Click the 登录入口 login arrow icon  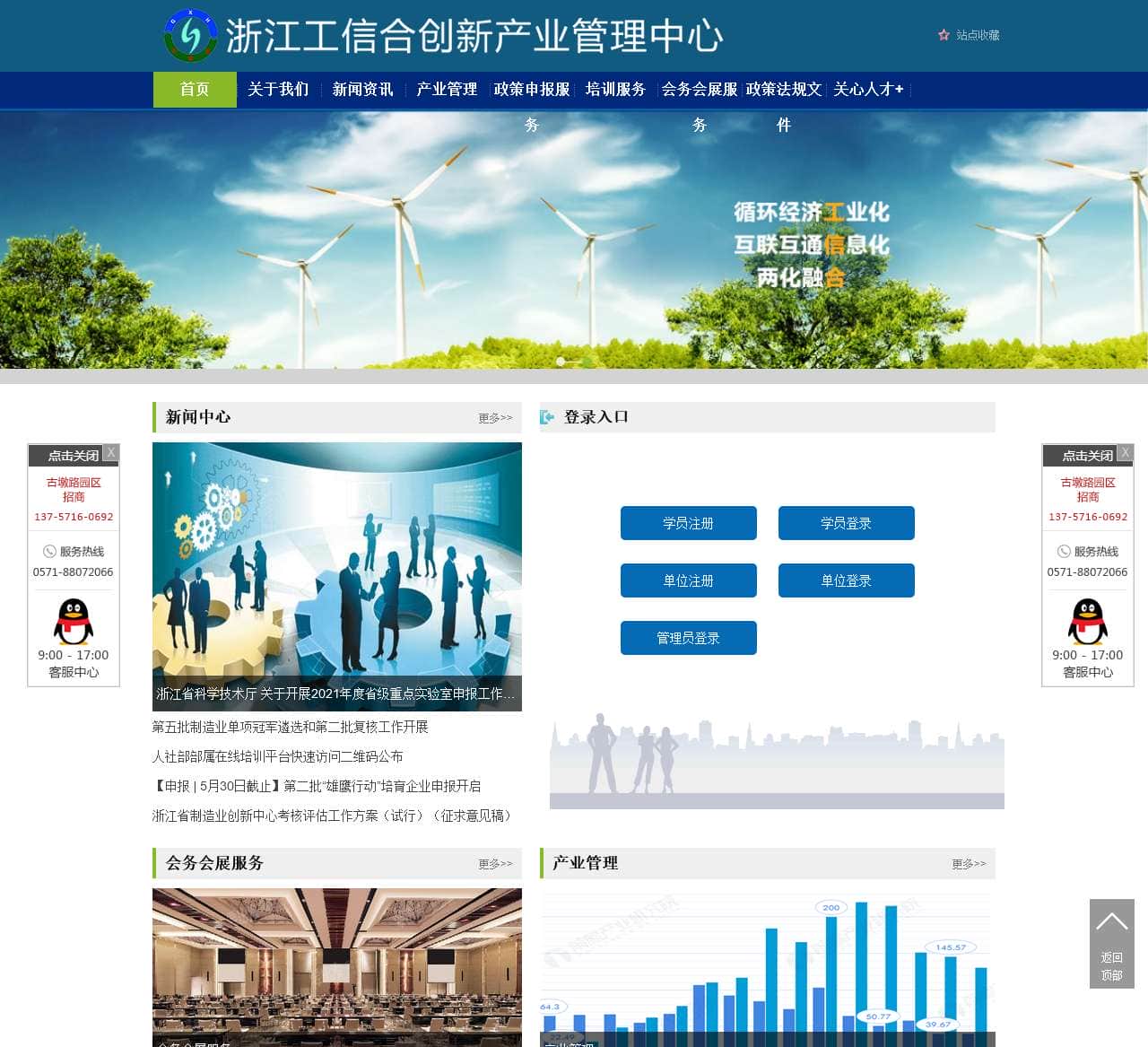tap(547, 417)
